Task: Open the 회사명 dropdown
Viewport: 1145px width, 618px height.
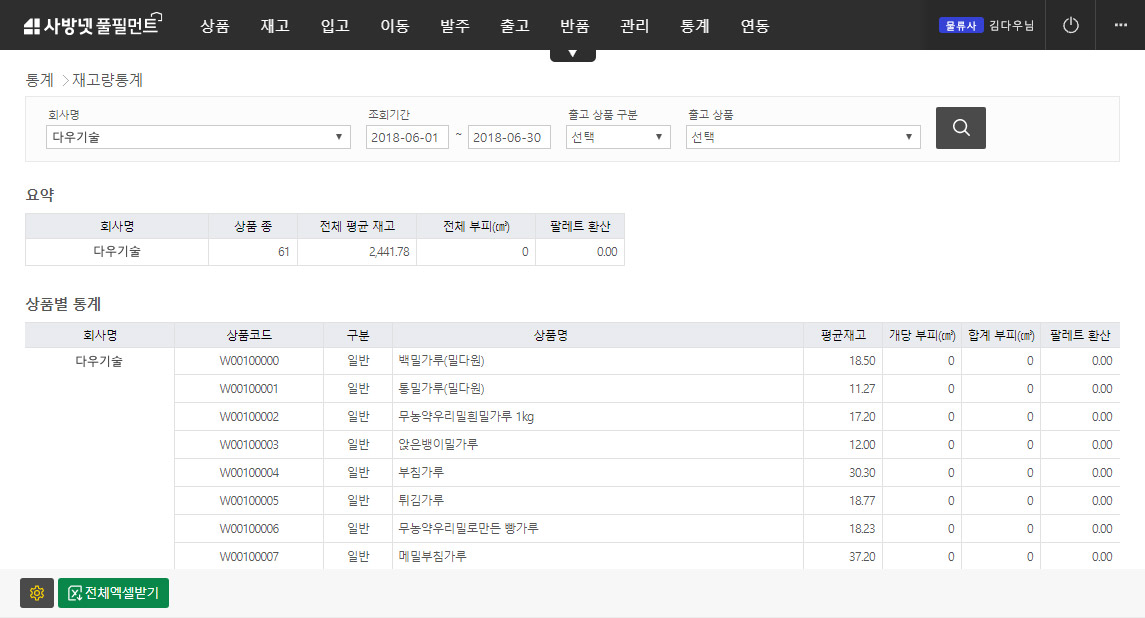Action: (198, 137)
